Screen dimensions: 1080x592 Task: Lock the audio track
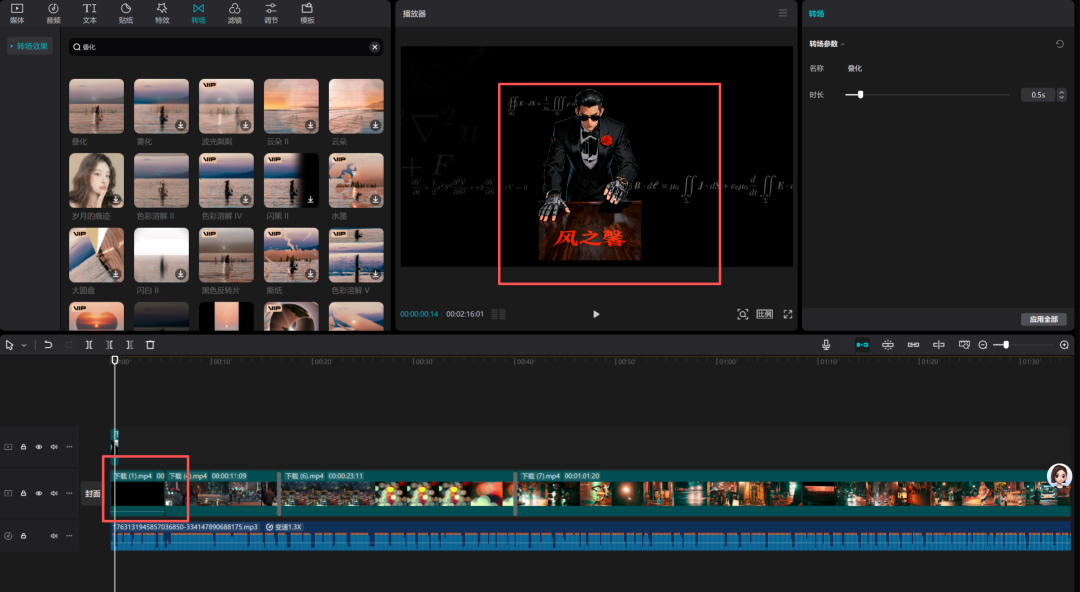click(x=23, y=536)
